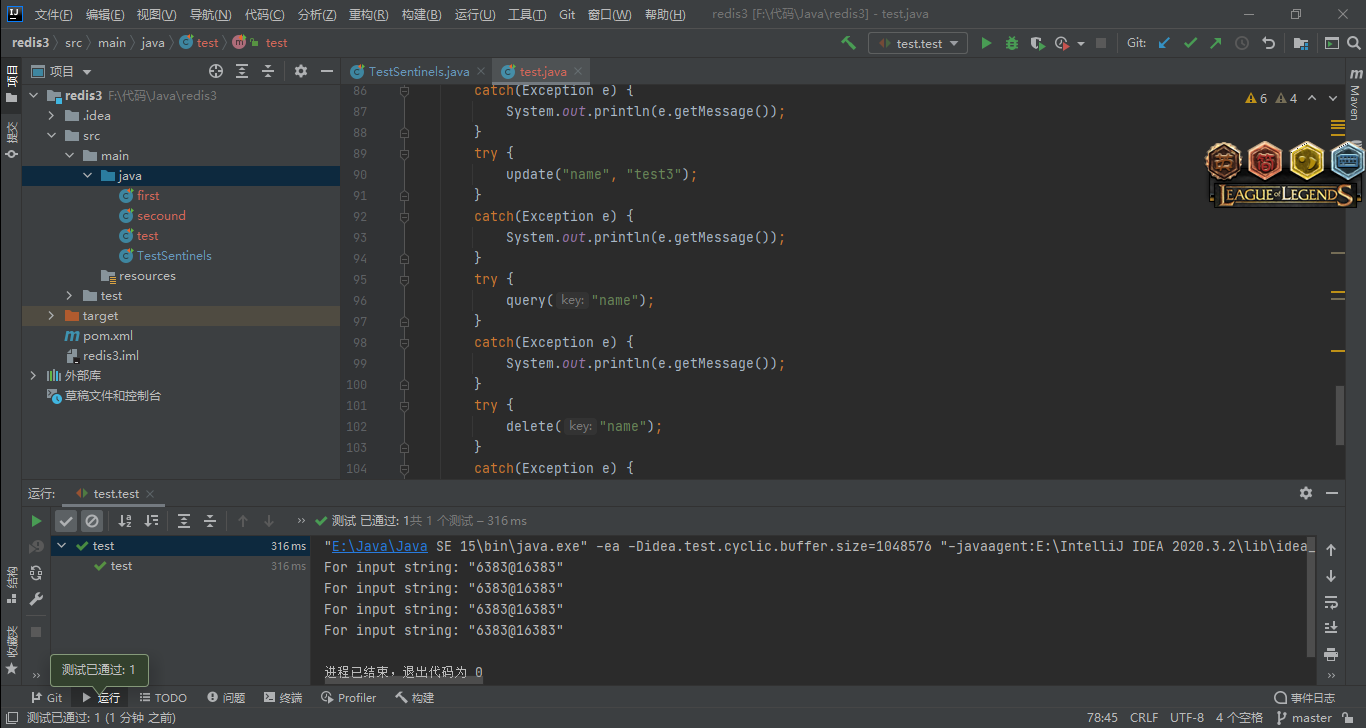Open the test.test run configuration dropdown
1366x728 pixels.
(x=918, y=43)
